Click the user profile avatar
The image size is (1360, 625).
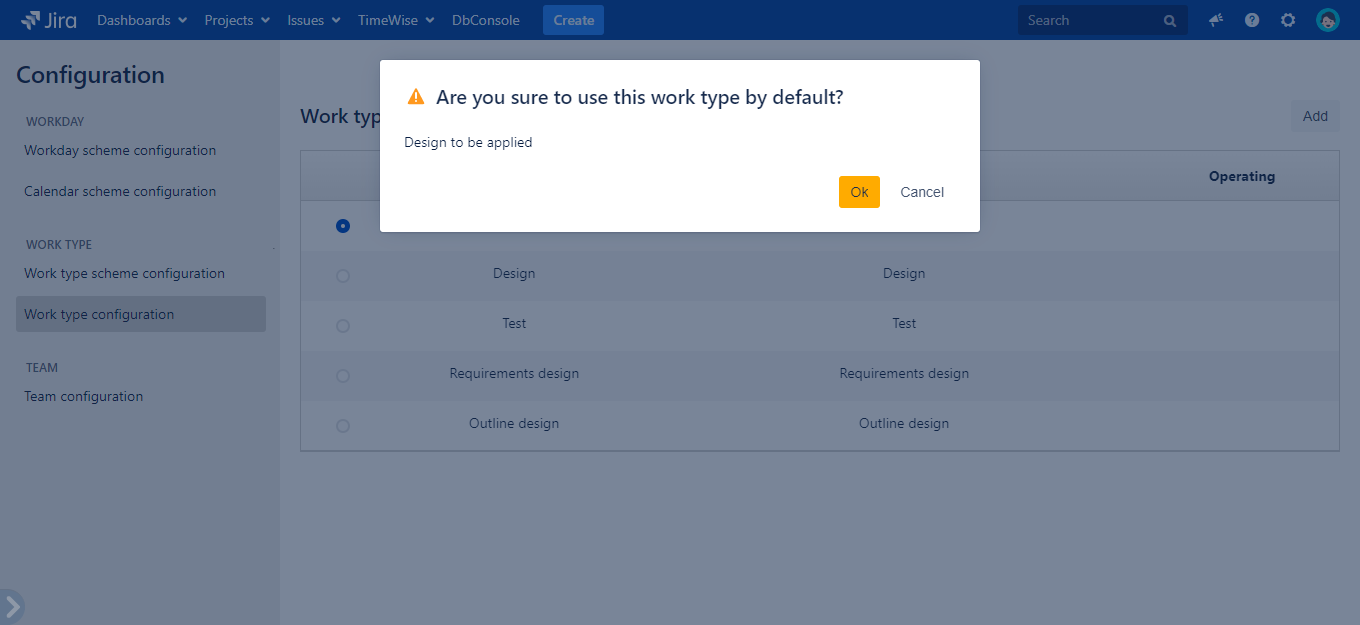(x=1327, y=20)
